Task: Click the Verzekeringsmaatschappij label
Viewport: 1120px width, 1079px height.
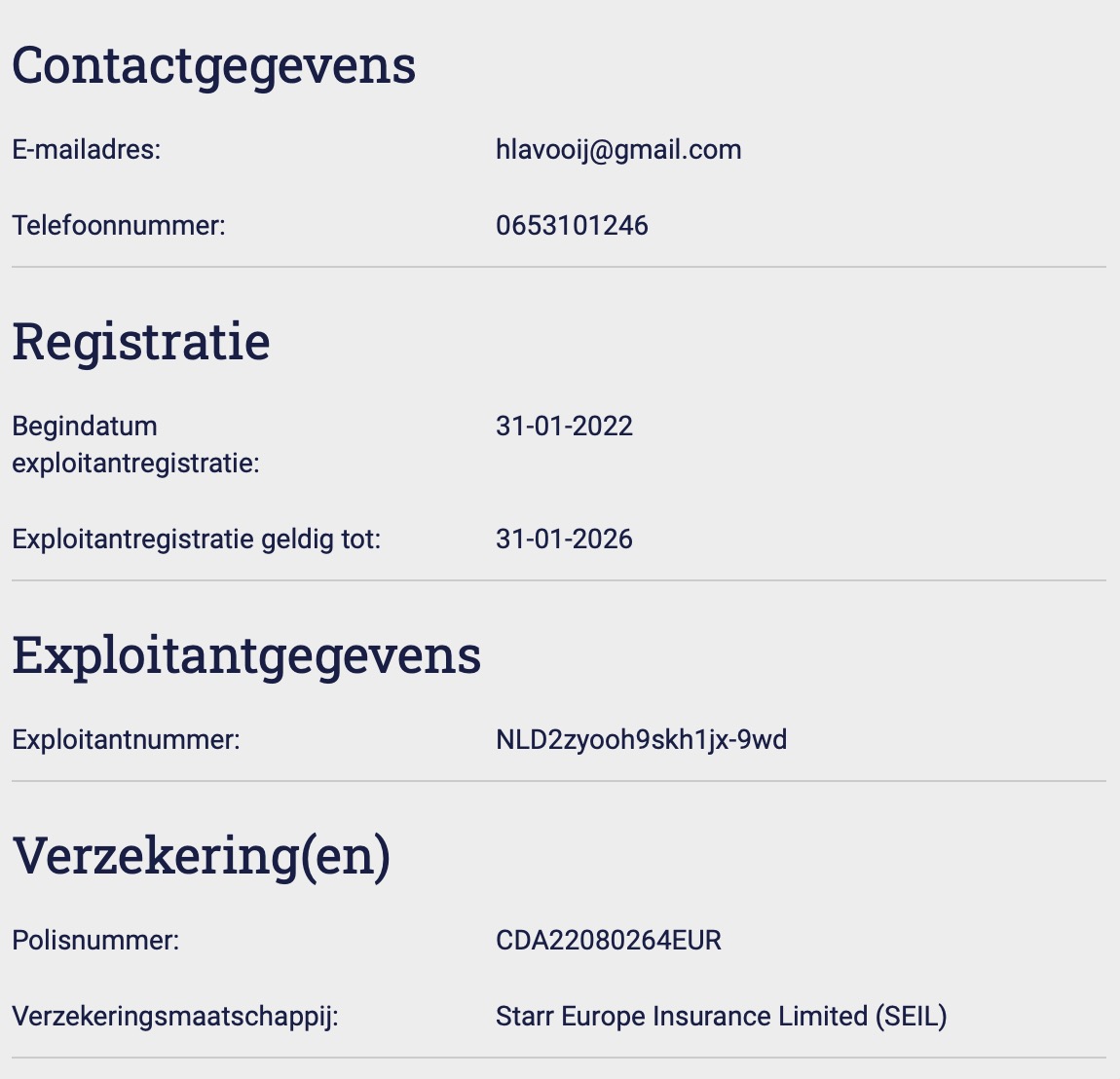Action: click(175, 1016)
